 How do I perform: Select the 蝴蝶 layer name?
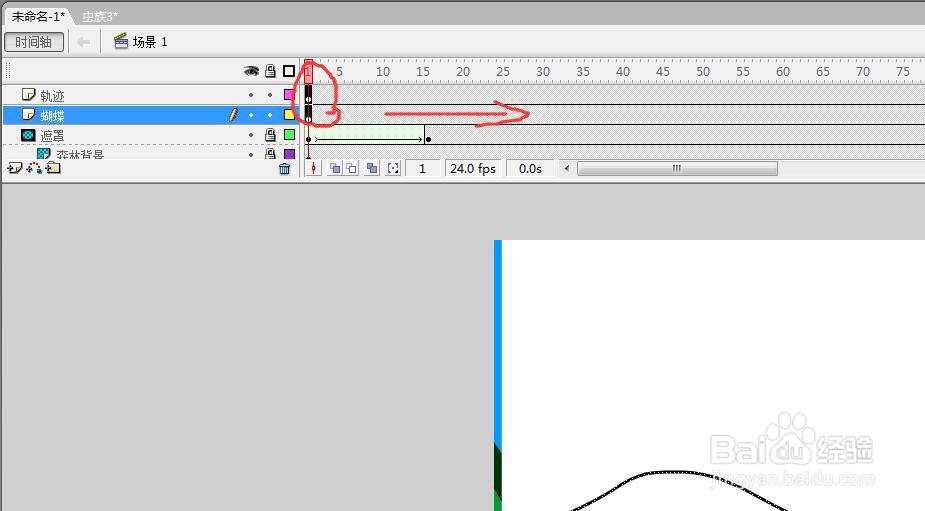tap(52, 116)
